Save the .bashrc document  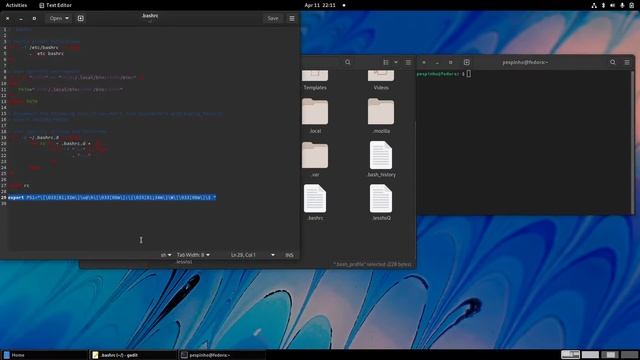coord(273,18)
